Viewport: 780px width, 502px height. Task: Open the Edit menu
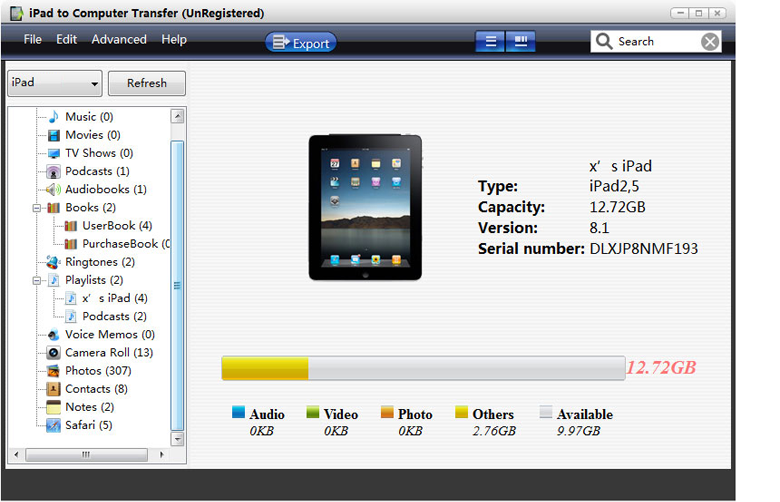tap(66, 39)
